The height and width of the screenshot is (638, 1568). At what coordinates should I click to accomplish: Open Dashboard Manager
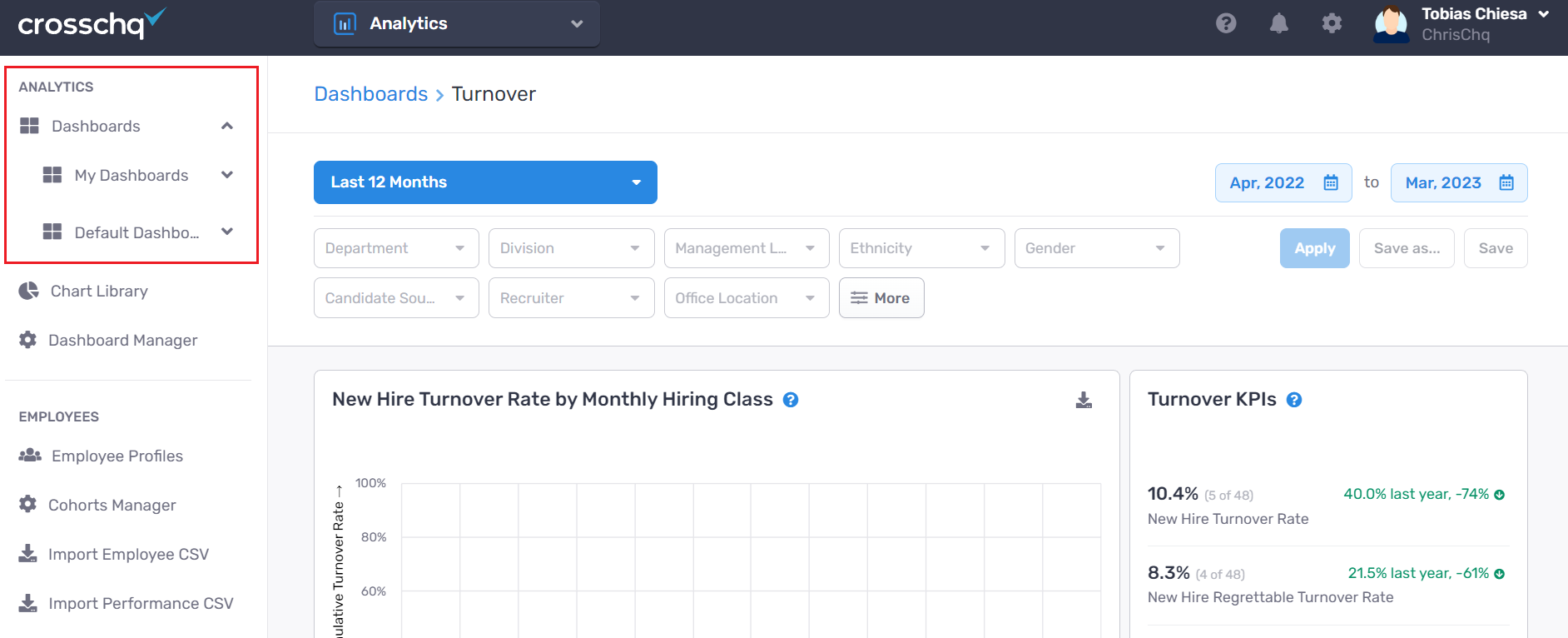point(122,340)
